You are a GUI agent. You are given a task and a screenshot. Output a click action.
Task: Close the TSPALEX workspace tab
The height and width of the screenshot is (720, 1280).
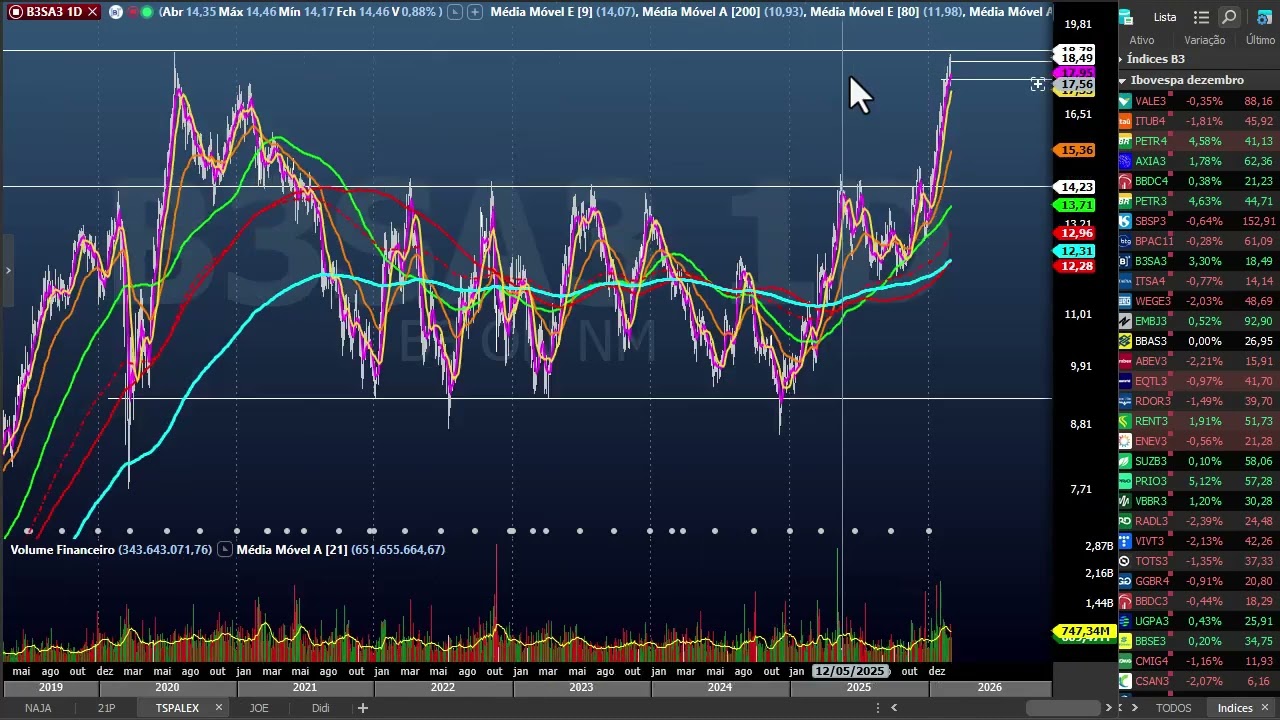click(218, 708)
